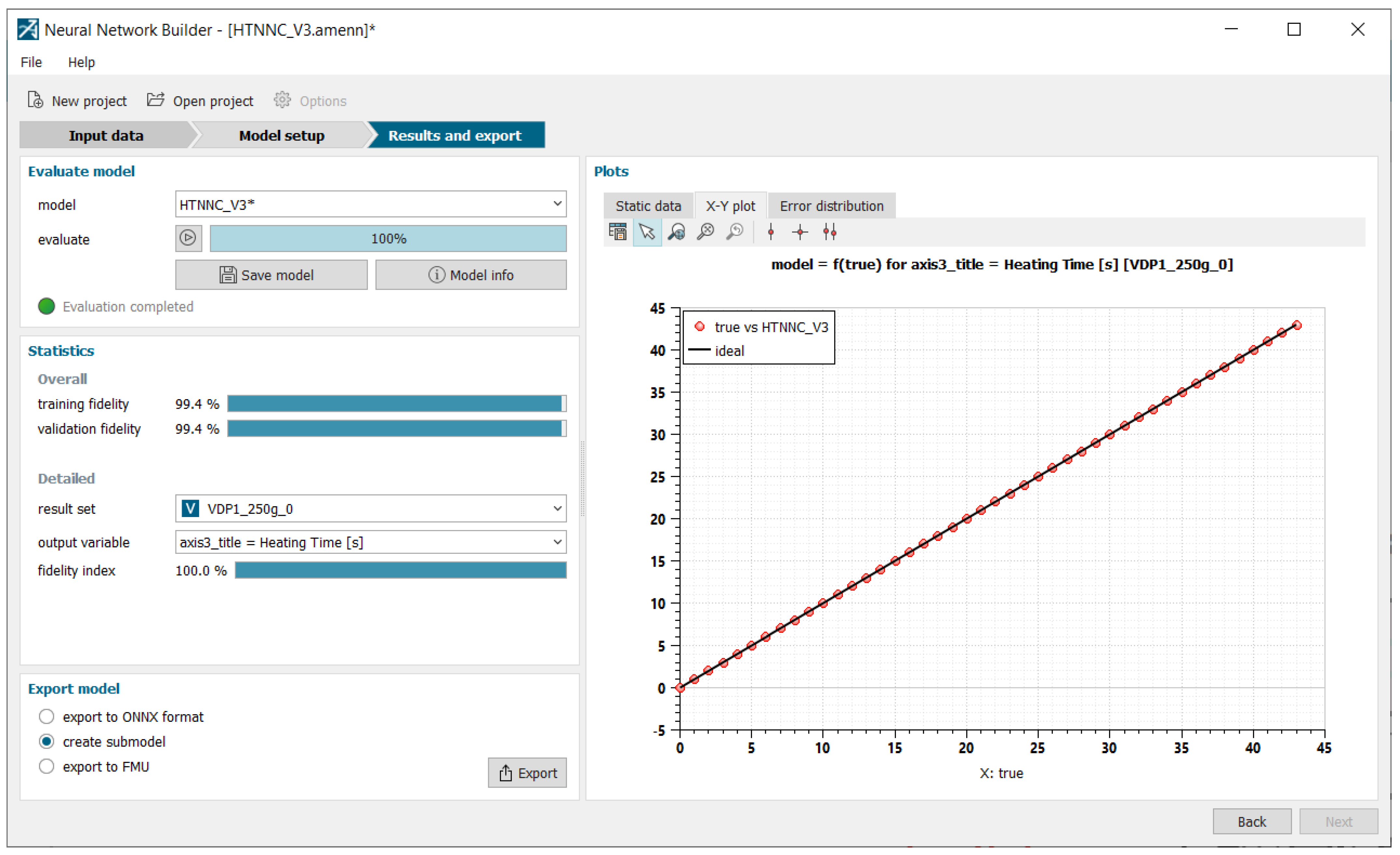The height and width of the screenshot is (855, 1400).
Task: Enable the single vertical cursor marker
Action: 771,232
